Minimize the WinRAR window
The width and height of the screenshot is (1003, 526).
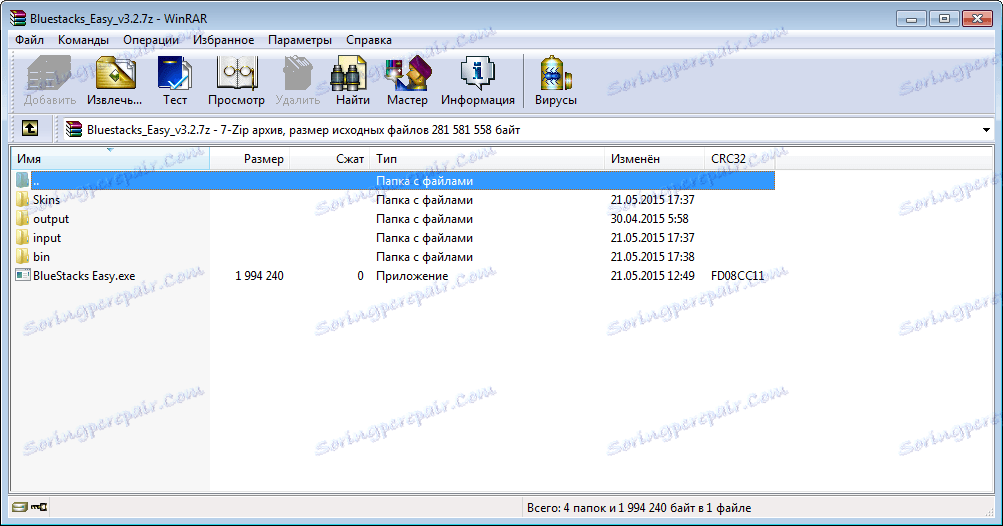pyautogui.click(x=912, y=19)
